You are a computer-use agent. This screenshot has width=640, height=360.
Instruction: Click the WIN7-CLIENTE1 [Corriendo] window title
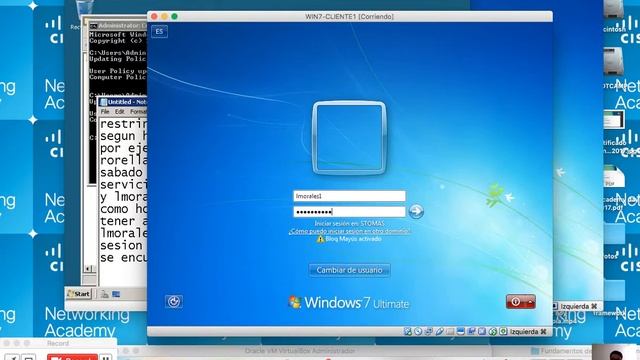pos(349,17)
